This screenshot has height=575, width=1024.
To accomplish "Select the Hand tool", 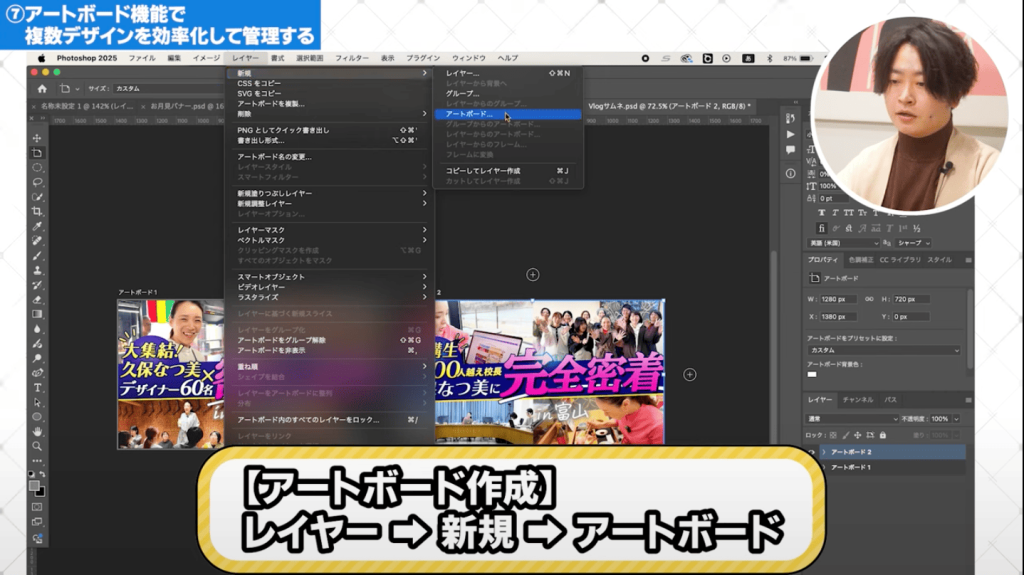I will pyautogui.click(x=37, y=431).
